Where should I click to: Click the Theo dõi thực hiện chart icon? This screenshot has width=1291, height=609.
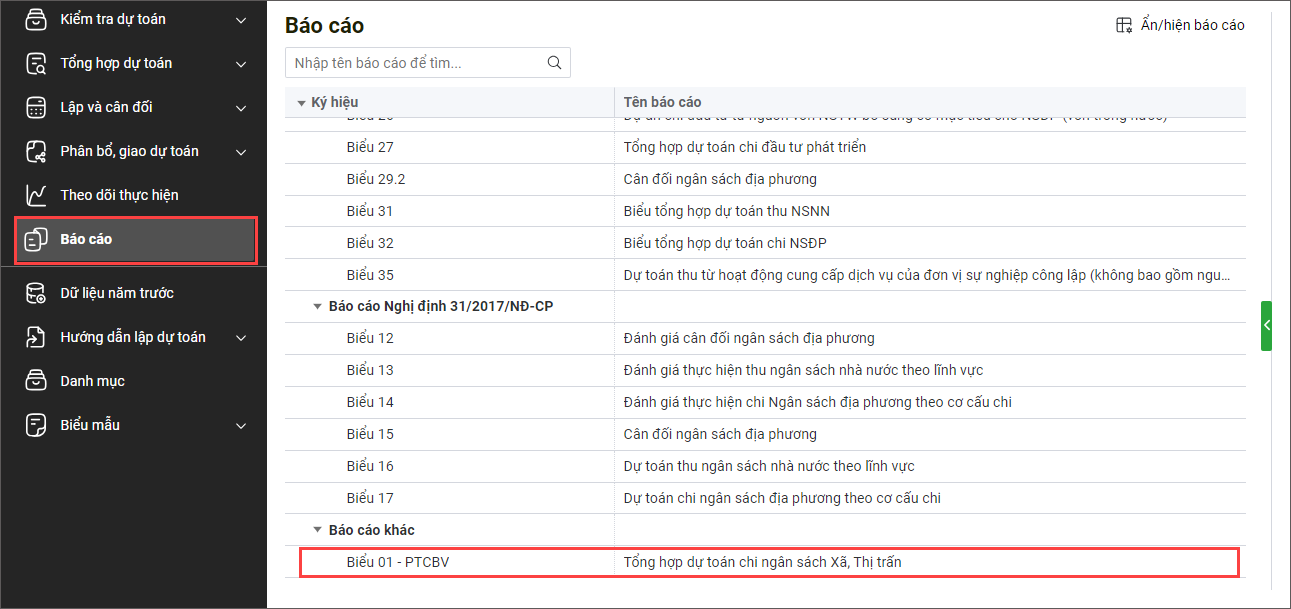tap(36, 195)
